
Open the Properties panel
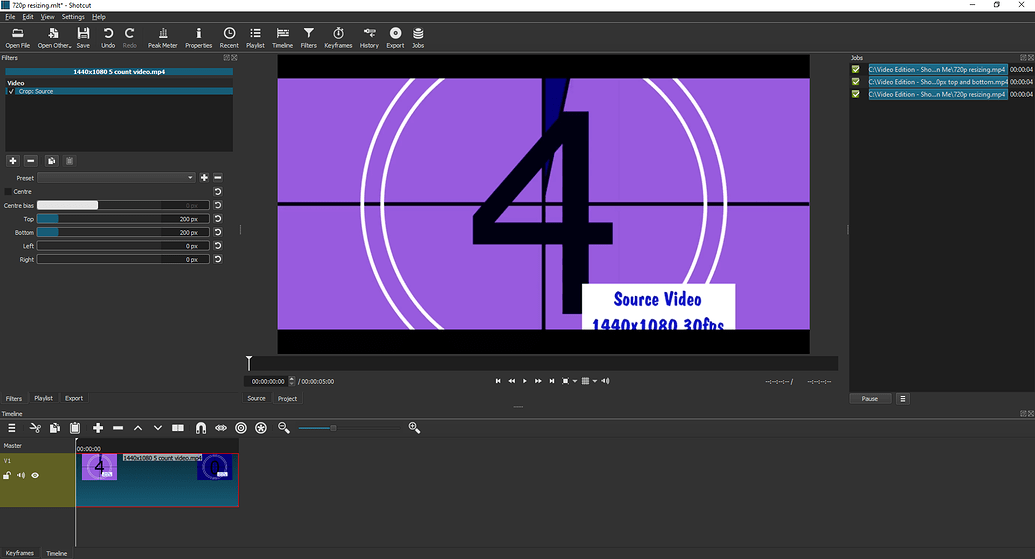(199, 38)
